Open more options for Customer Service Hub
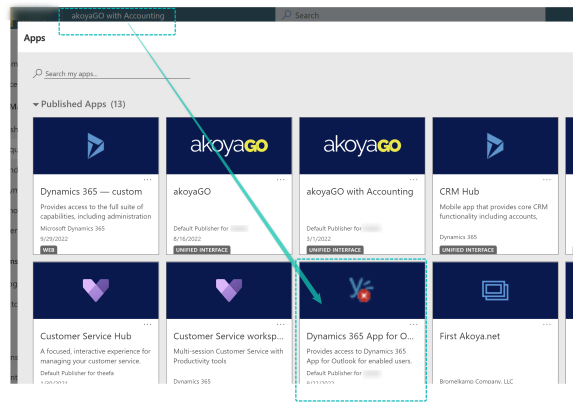The image size is (573, 403). coord(147,324)
